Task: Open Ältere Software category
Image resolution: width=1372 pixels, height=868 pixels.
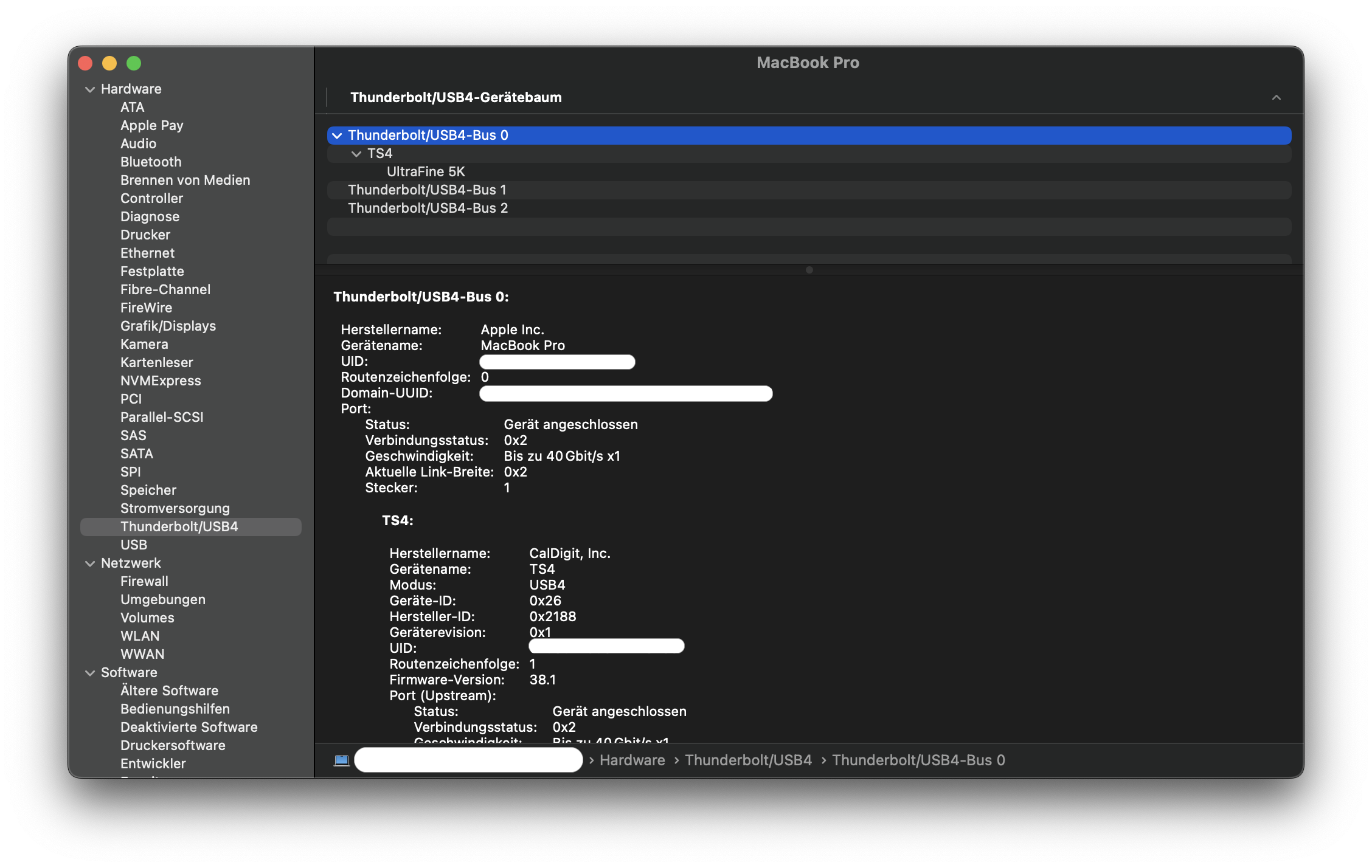Action: pyautogui.click(x=169, y=691)
